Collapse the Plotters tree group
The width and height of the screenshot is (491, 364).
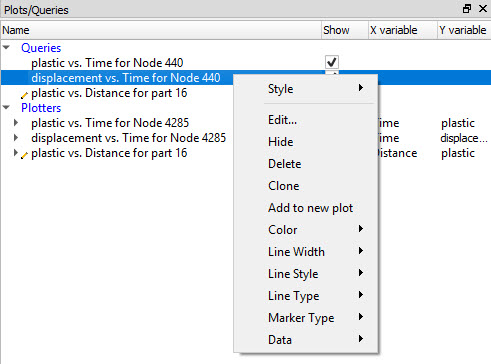[x=6, y=107]
